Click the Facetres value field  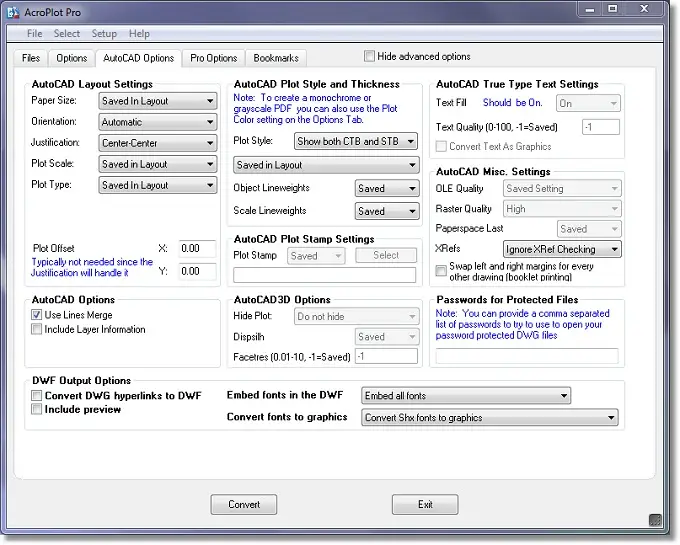(386, 356)
